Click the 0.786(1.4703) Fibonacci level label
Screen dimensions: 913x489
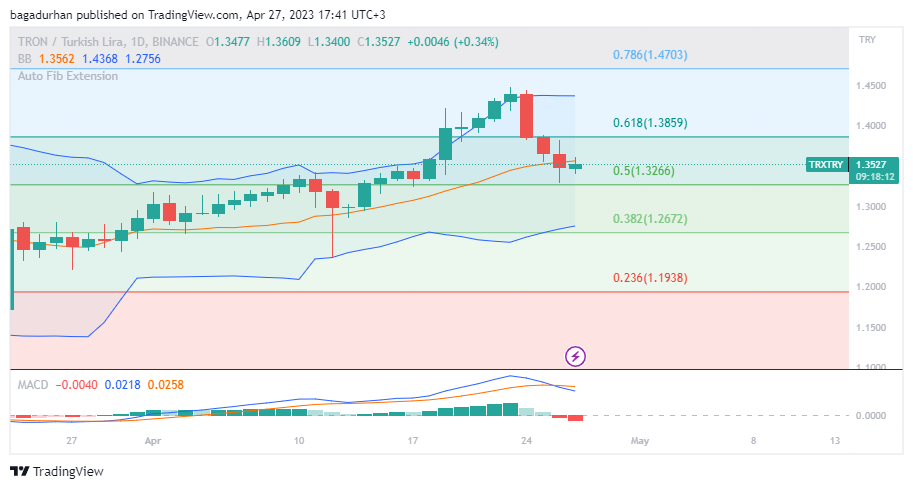click(x=650, y=55)
